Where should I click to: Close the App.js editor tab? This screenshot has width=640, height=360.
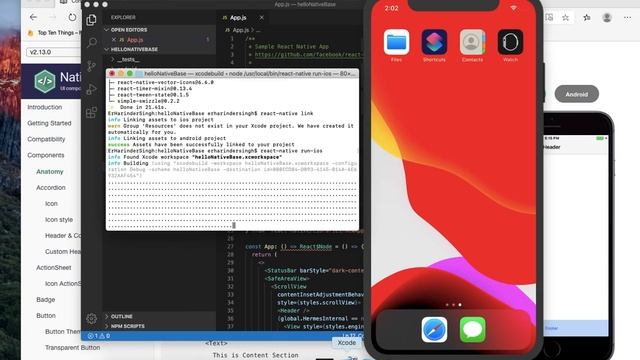tap(262, 18)
